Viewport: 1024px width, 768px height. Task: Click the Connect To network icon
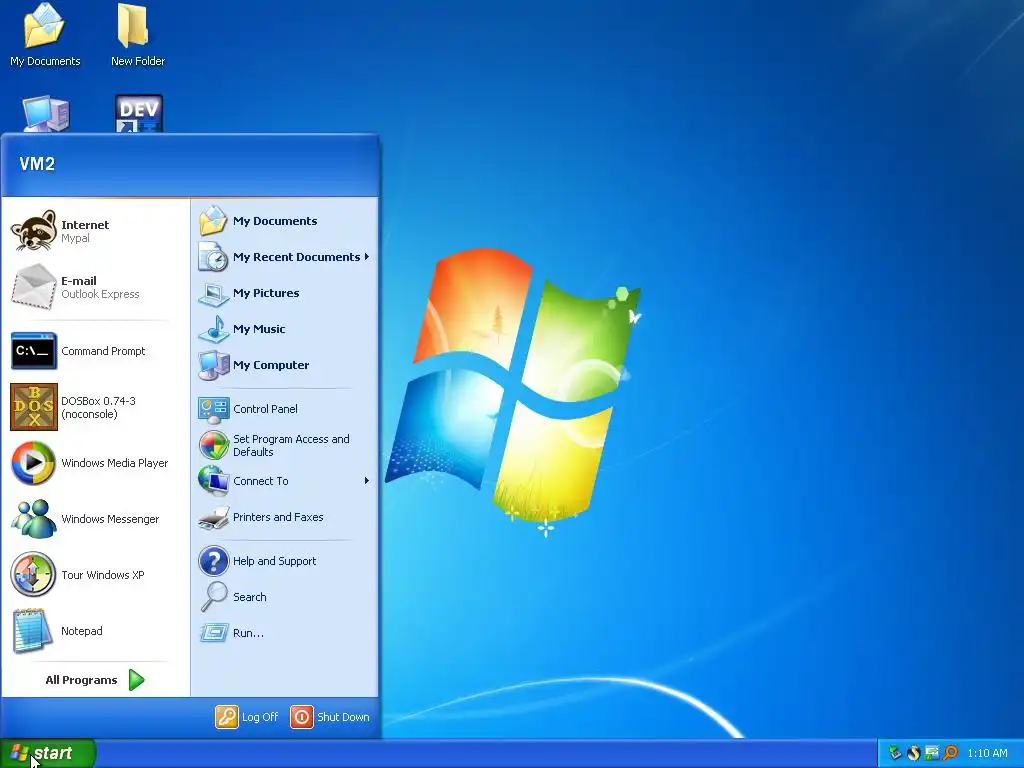(214, 481)
